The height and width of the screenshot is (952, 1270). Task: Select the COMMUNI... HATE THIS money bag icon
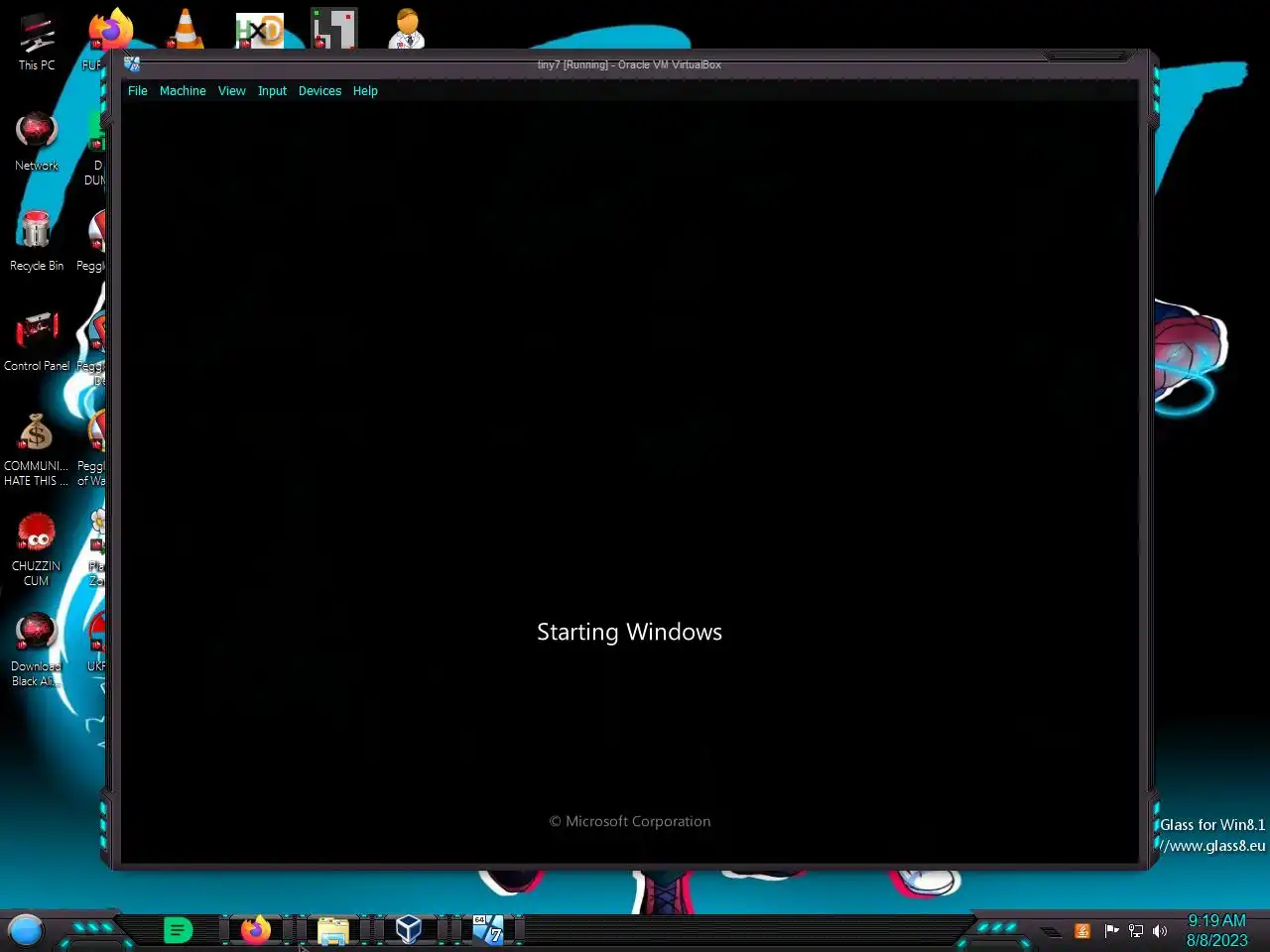click(37, 448)
